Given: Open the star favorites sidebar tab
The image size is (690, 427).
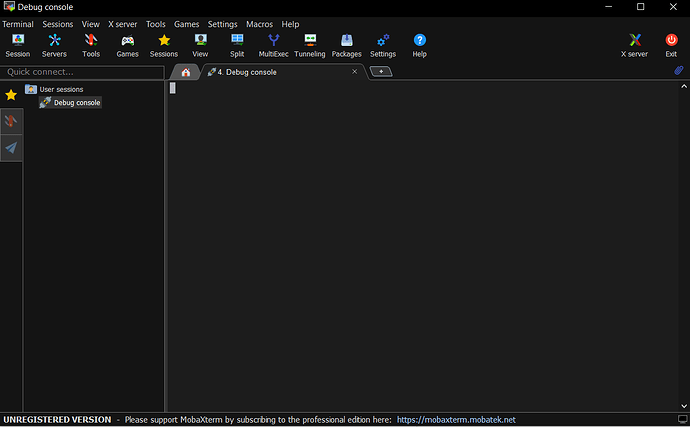Looking at the screenshot, I should (11, 95).
